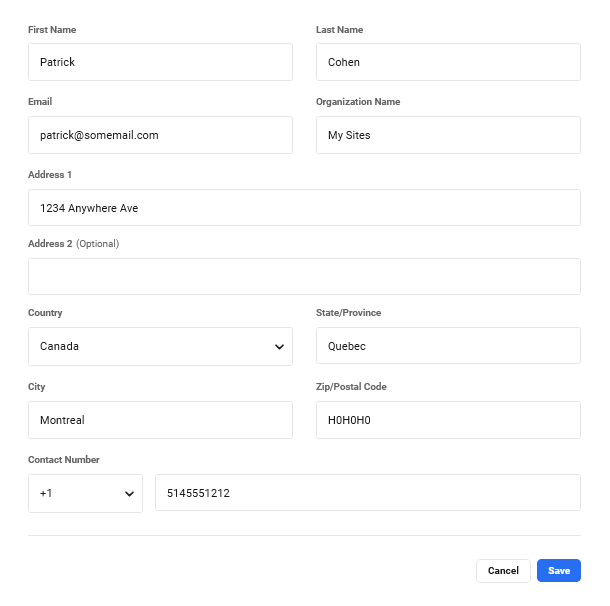Click the Contact Number field 5145551212

[x=368, y=492]
